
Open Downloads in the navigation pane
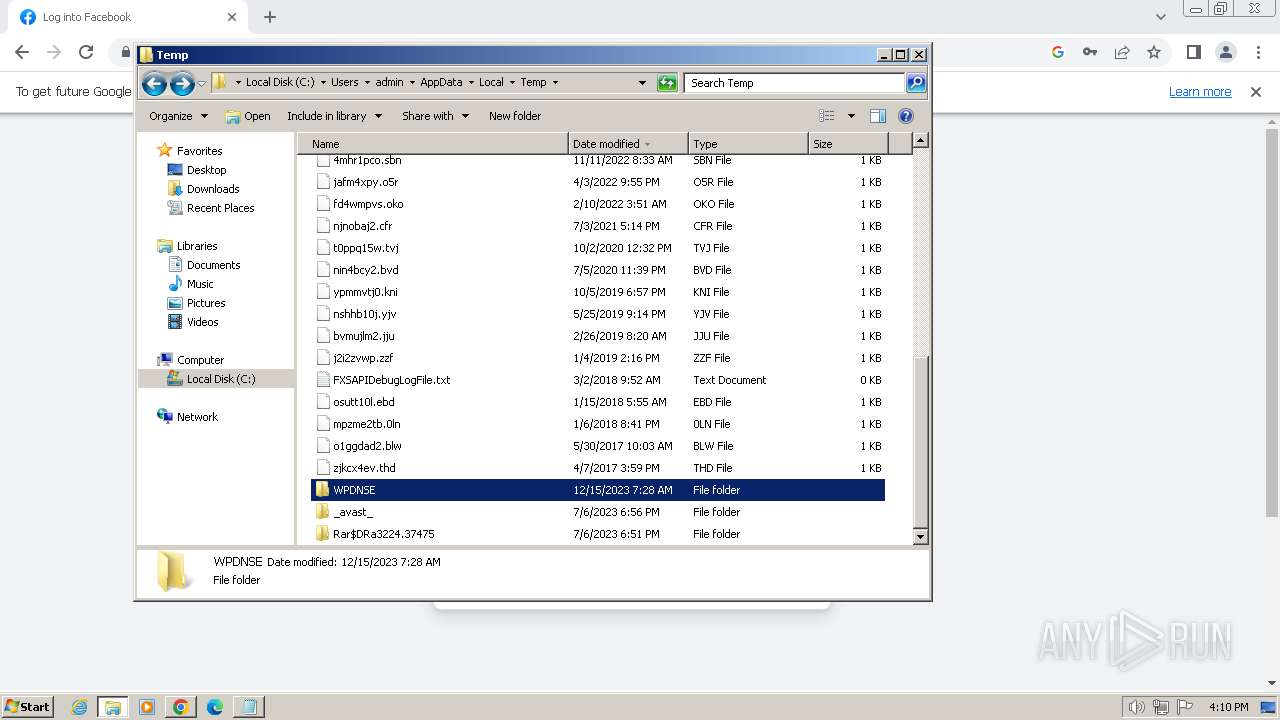(213, 189)
